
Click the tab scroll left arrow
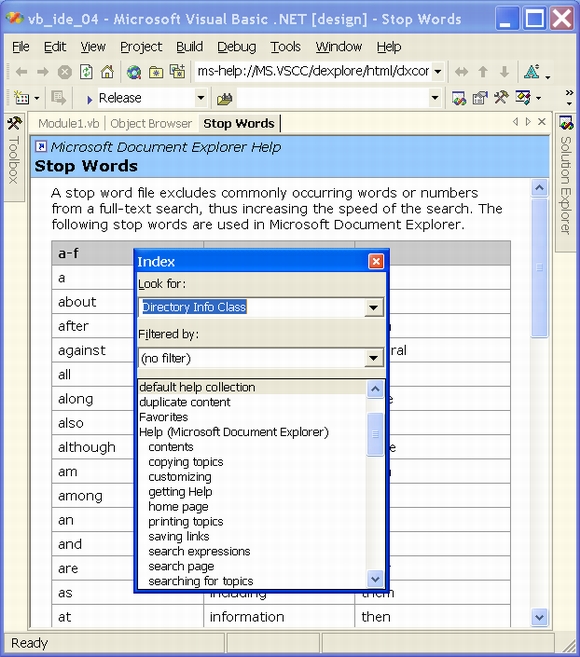pyautogui.click(x=515, y=122)
